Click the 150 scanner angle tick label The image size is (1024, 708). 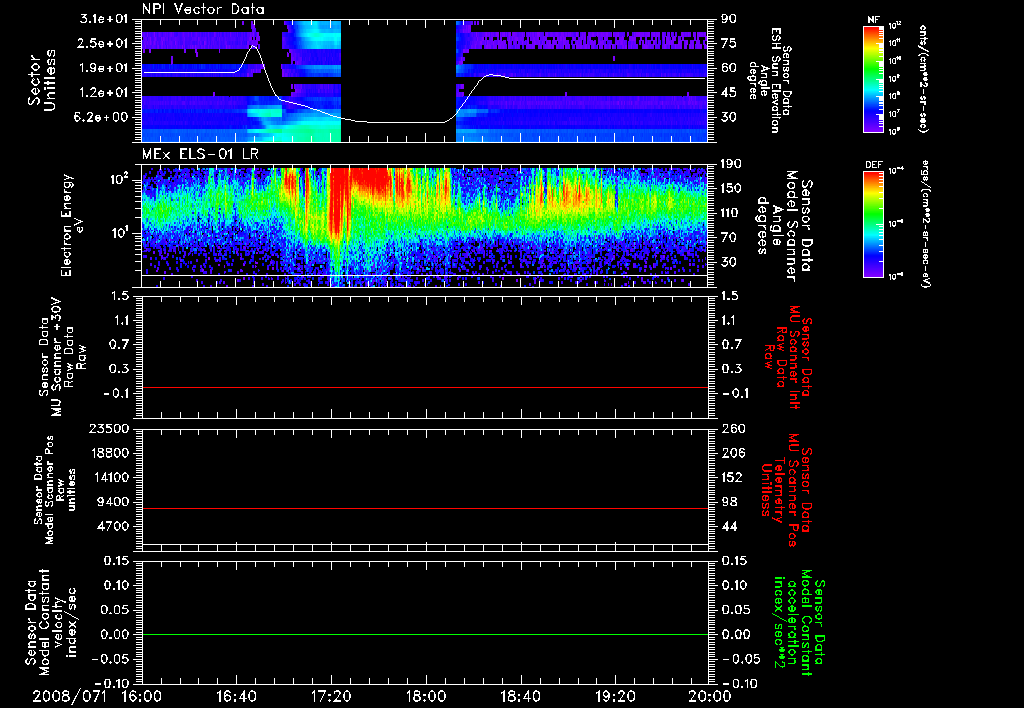pyautogui.click(x=731, y=188)
